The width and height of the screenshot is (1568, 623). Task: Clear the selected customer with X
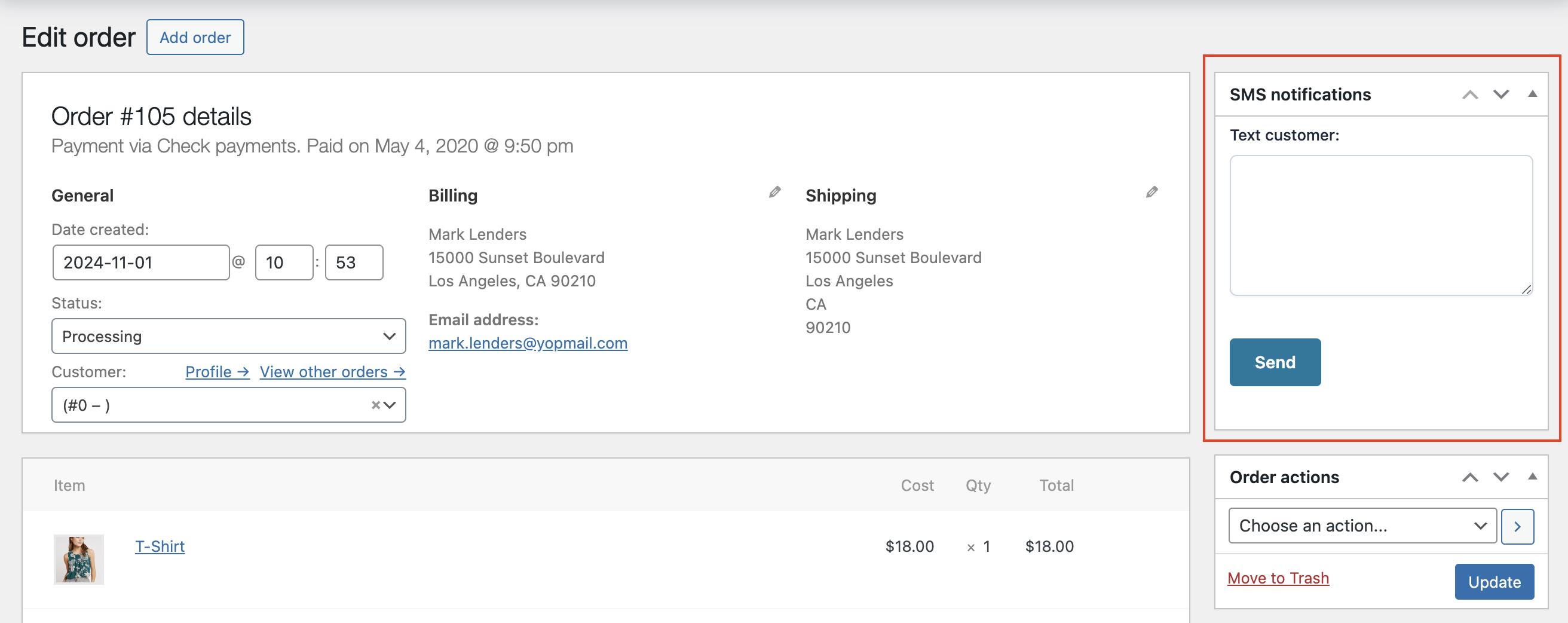tap(375, 405)
